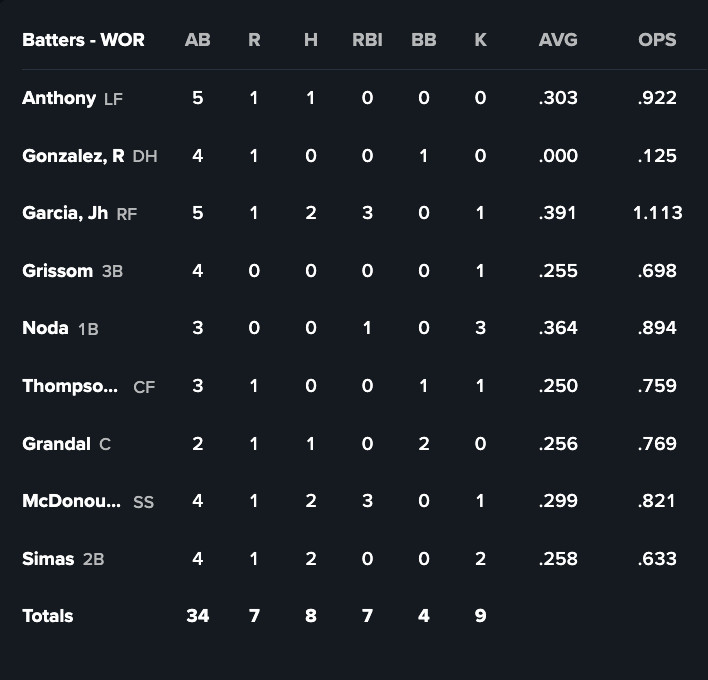Click the total at-bats value 34

197,616
